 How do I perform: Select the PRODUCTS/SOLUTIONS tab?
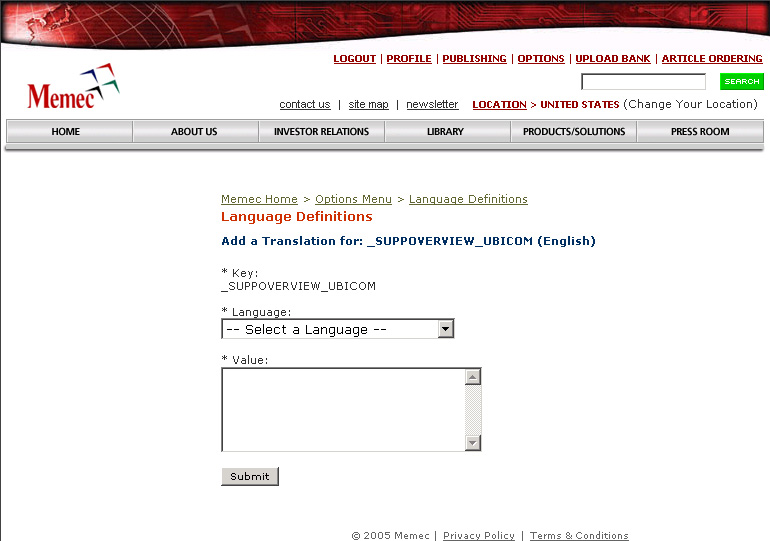tap(574, 132)
